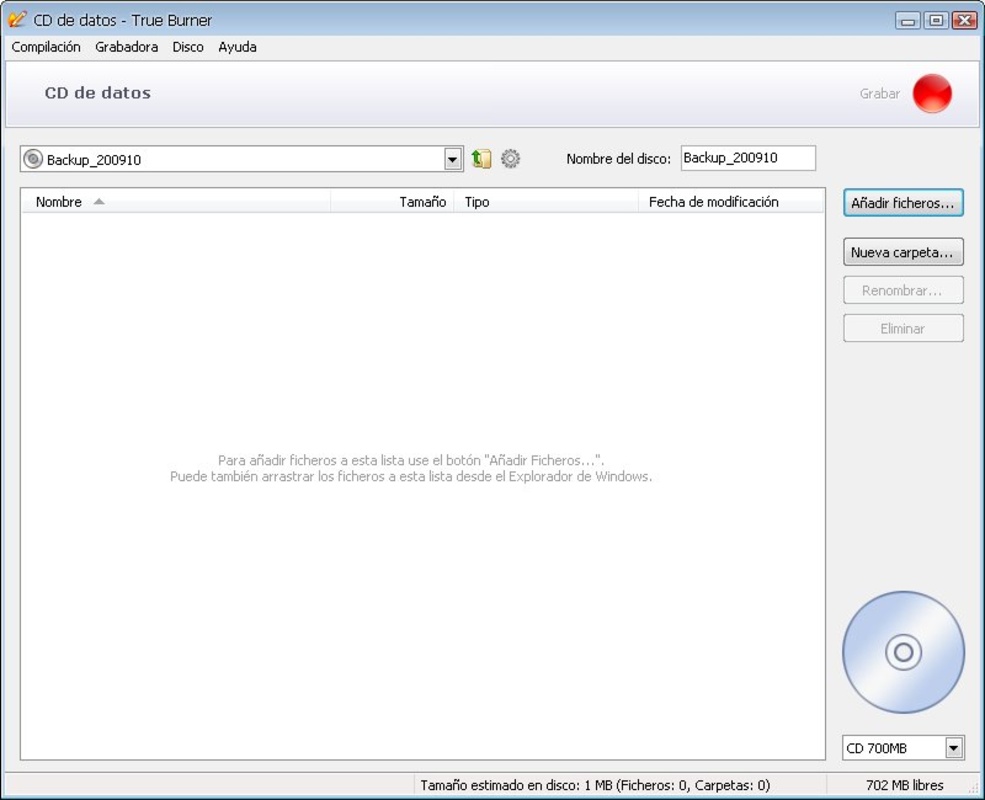Expand the Backup_200910 path dropdown
985x800 pixels.
tap(453, 159)
